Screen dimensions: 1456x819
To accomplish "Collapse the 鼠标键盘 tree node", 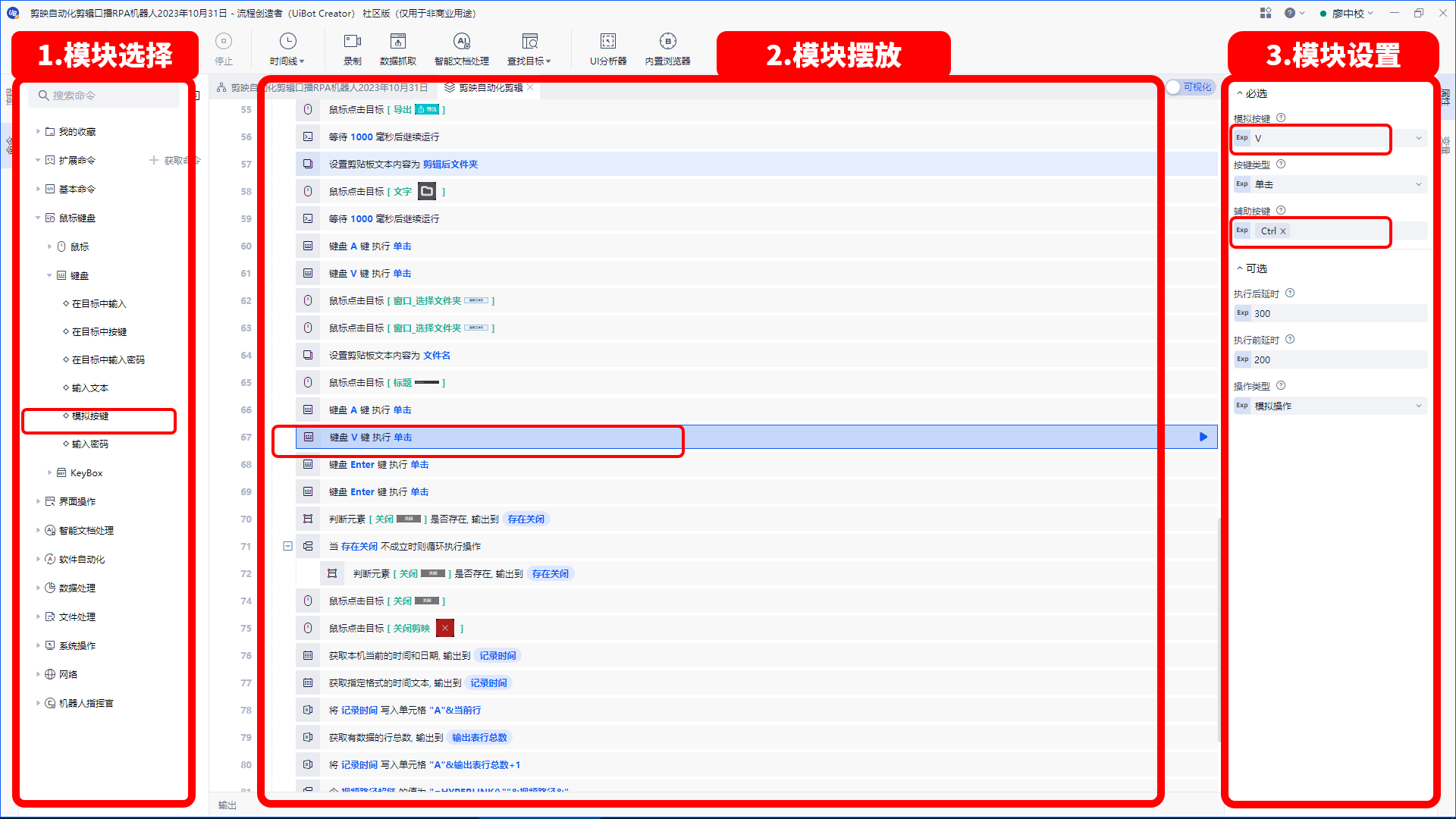I will [x=38, y=218].
